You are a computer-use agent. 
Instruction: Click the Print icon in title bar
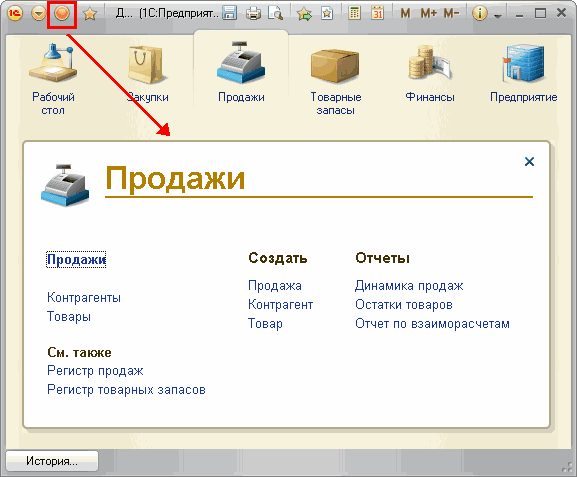[253, 14]
